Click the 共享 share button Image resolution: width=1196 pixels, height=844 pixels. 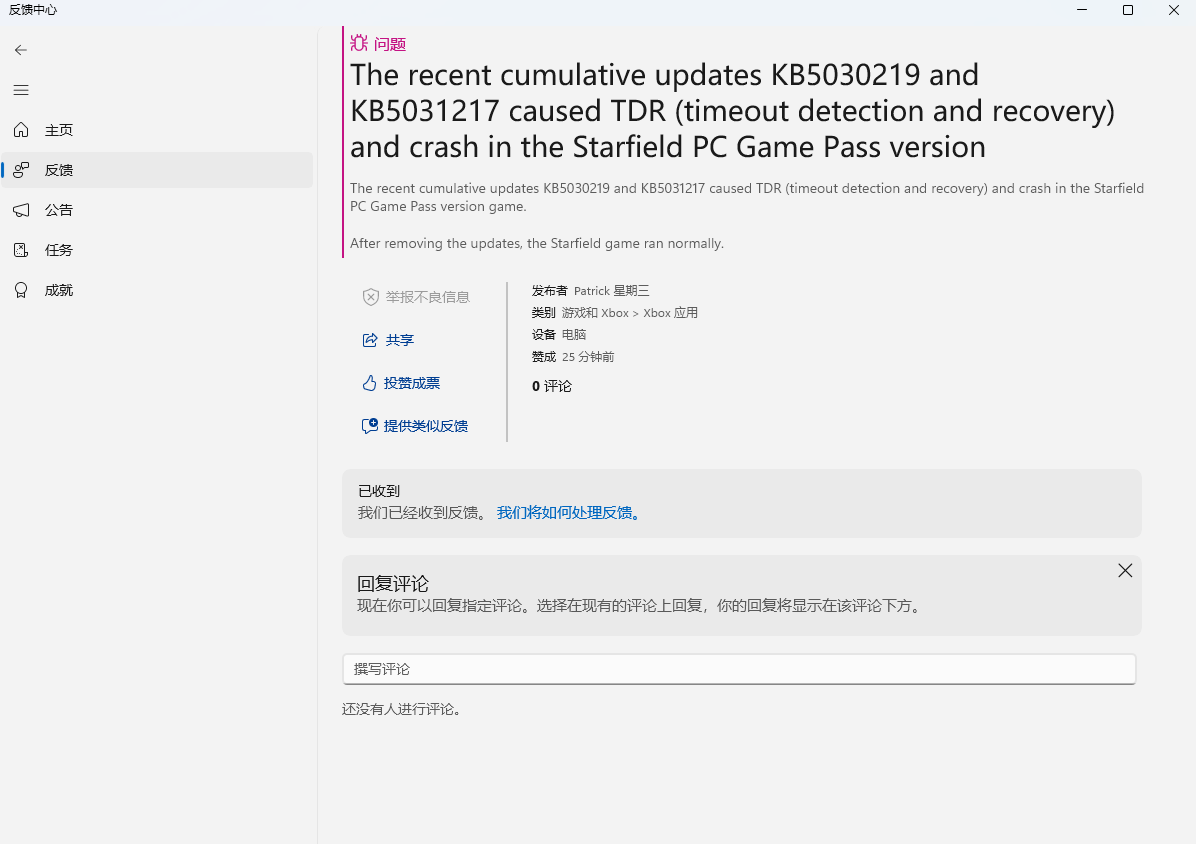click(x=388, y=340)
